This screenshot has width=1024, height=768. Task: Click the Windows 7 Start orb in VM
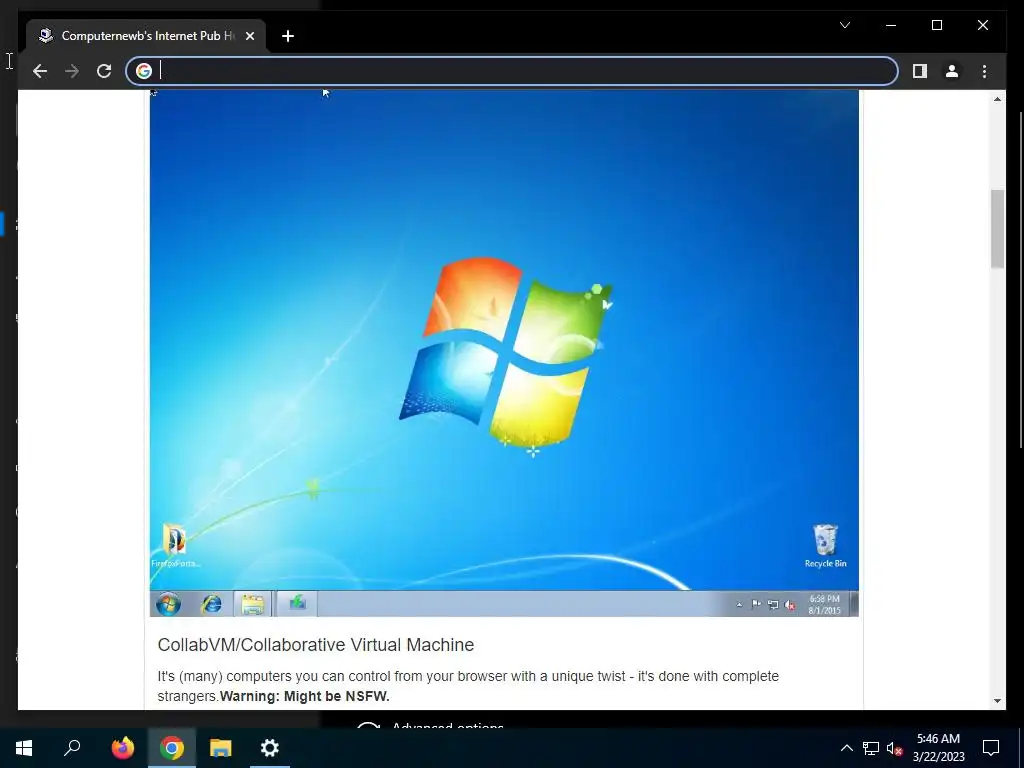(x=168, y=604)
